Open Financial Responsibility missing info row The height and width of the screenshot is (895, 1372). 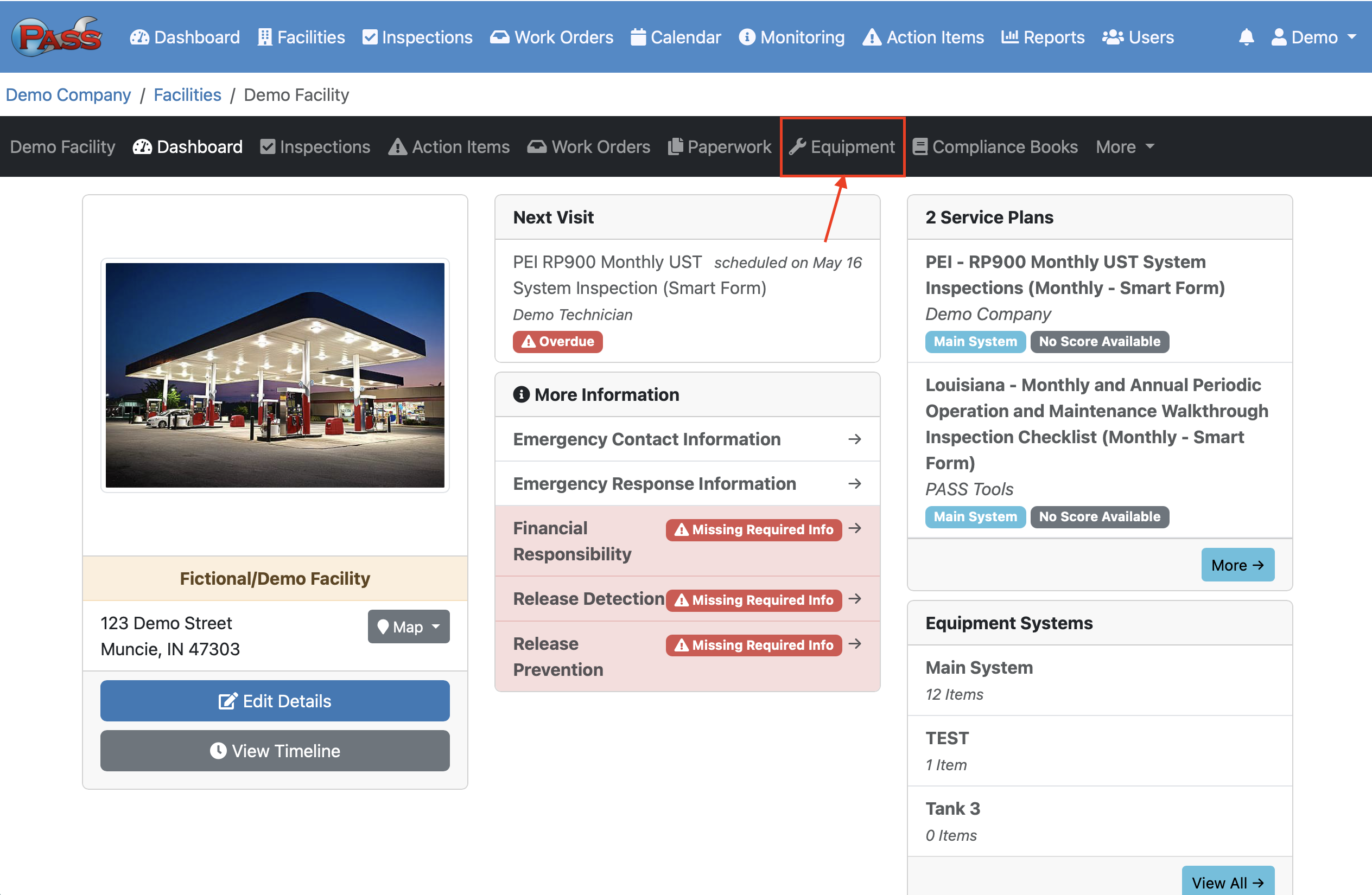687,541
